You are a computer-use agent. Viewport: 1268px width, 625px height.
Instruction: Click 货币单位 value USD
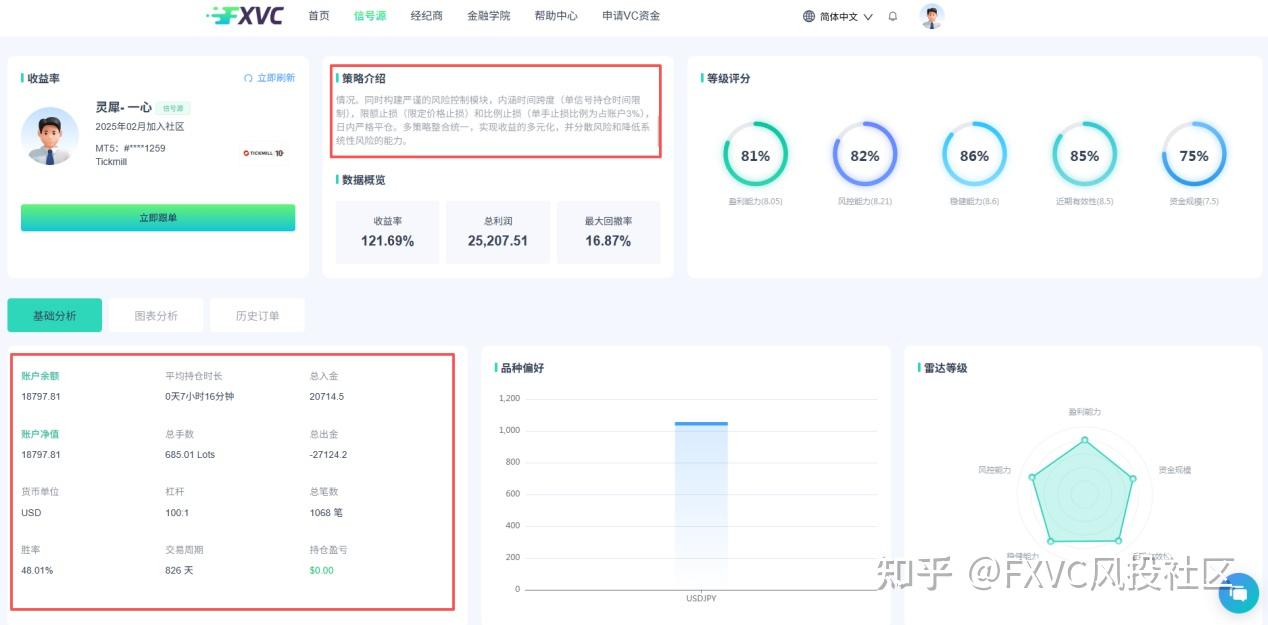coord(31,513)
